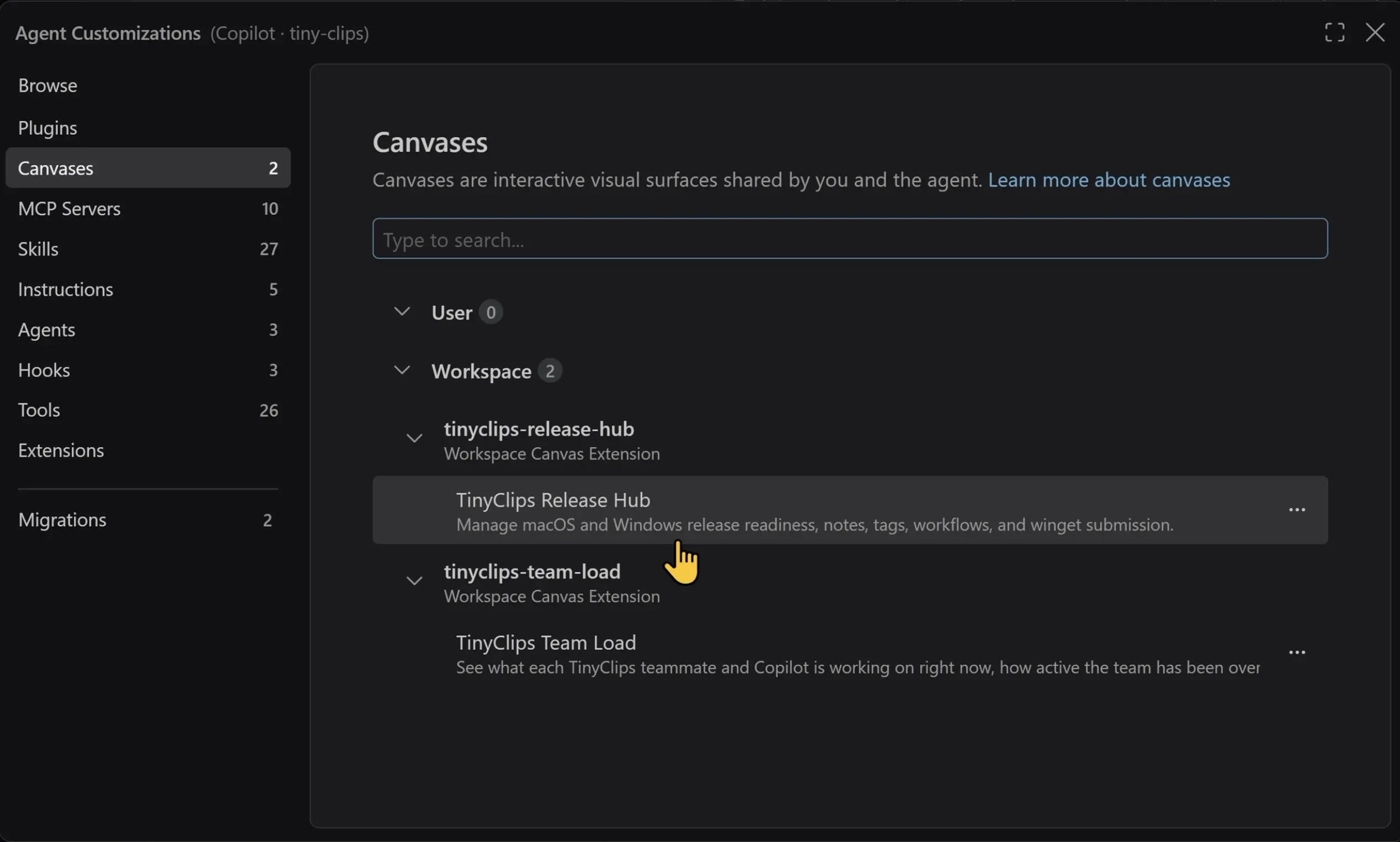Screen dimensions: 1400x842
Task: Open more actions for TinyClips Team Load
Action: click(x=1297, y=653)
